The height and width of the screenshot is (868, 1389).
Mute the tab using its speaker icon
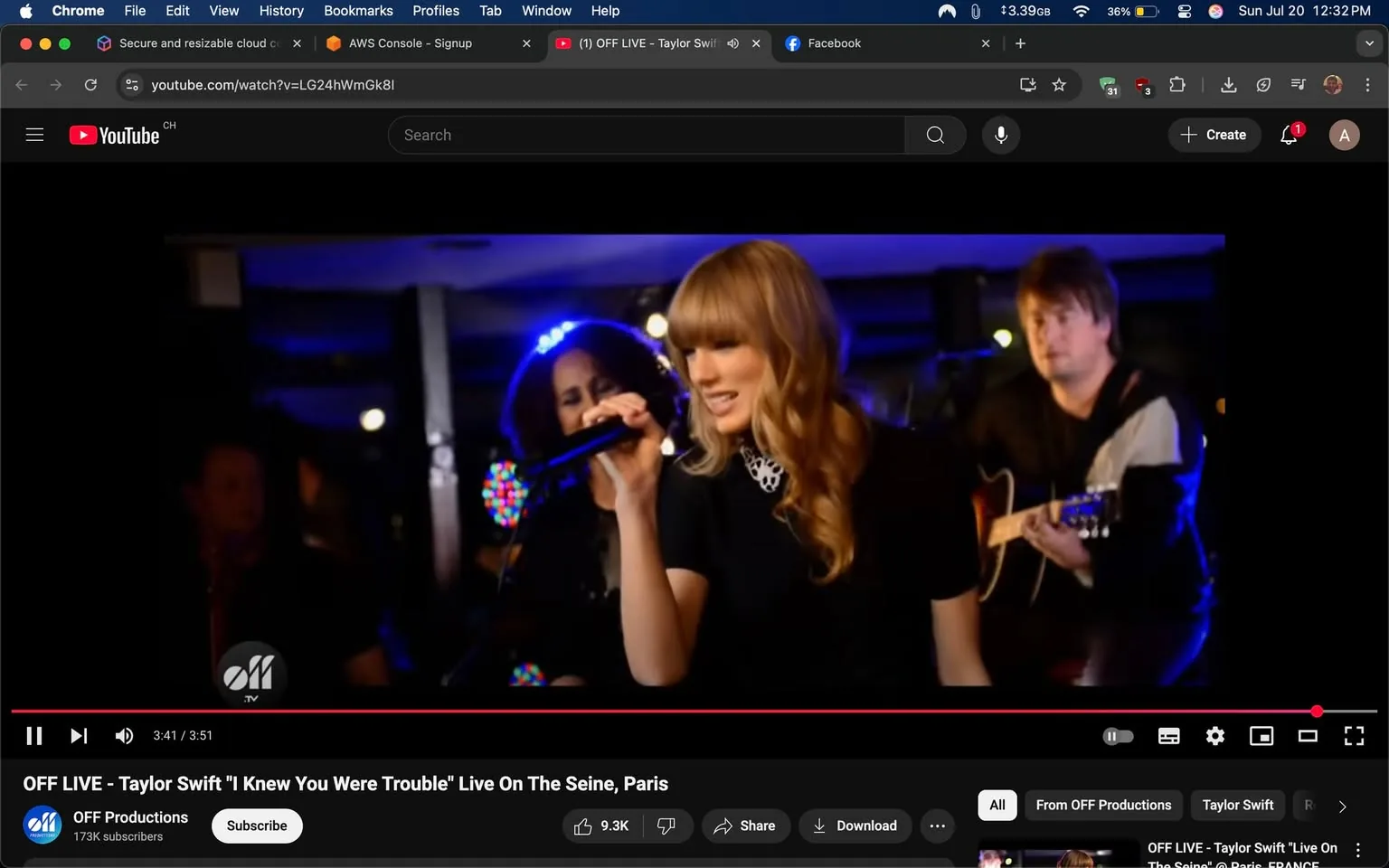pyautogui.click(x=732, y=42)
